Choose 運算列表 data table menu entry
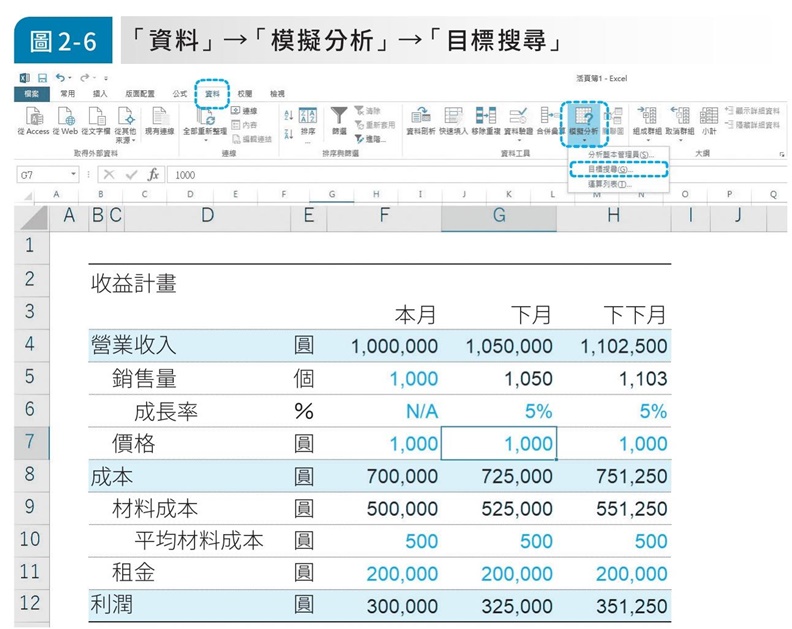Screen dimensions: 792x629 click(x=618, y=184)
